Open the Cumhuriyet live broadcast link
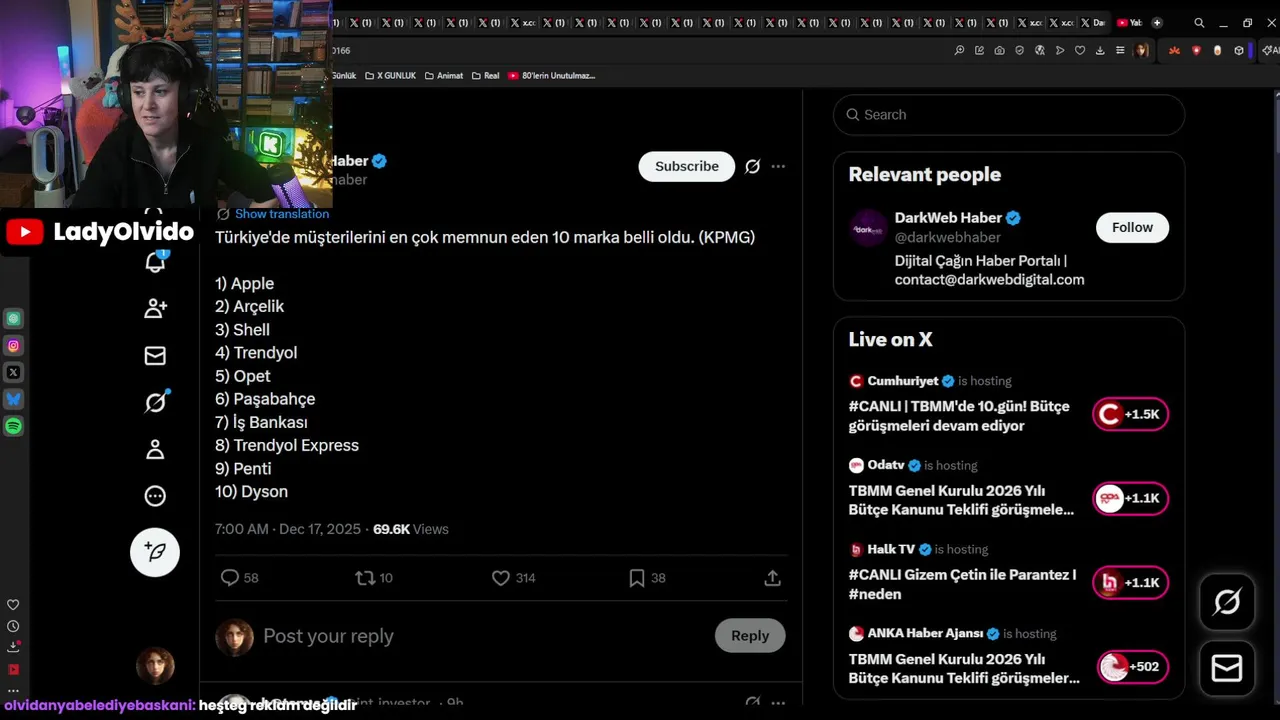The image size is (1280, 720). pyautogui.click(x=959, y=416)
